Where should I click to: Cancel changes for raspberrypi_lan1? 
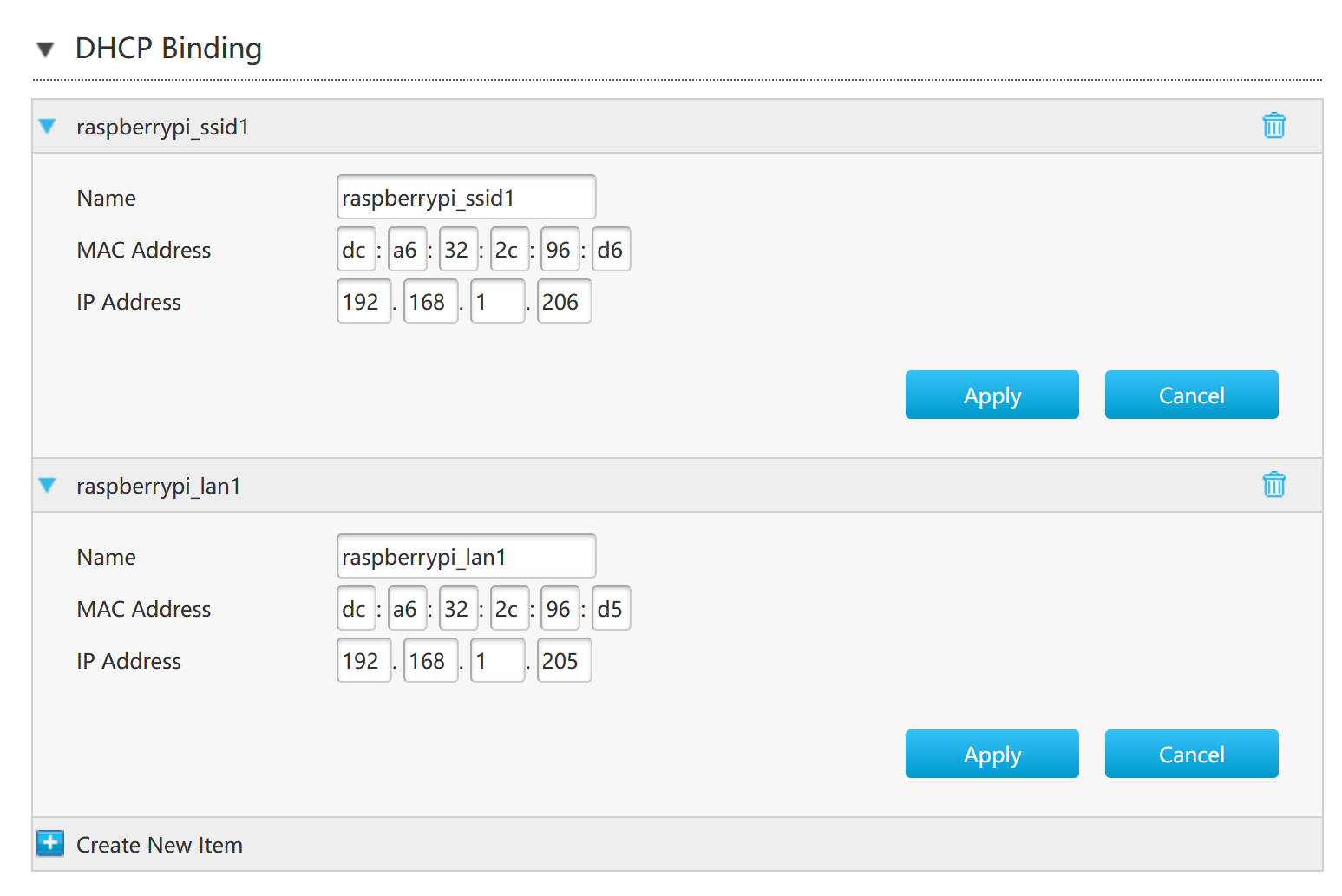tap(1191, 755)
